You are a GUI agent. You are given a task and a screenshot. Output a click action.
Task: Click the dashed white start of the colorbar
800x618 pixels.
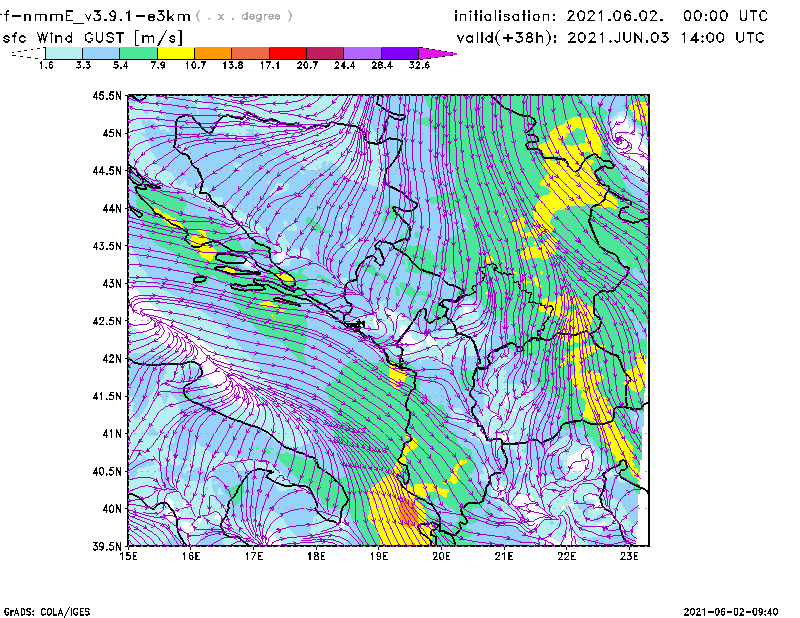coord(28,53)
